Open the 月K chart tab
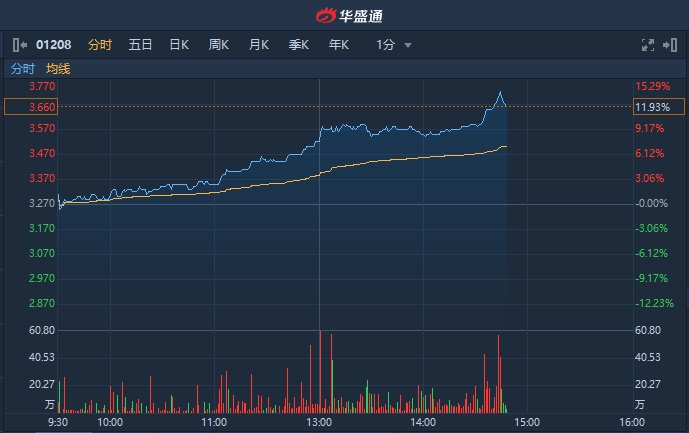 (x=259, y=44)
